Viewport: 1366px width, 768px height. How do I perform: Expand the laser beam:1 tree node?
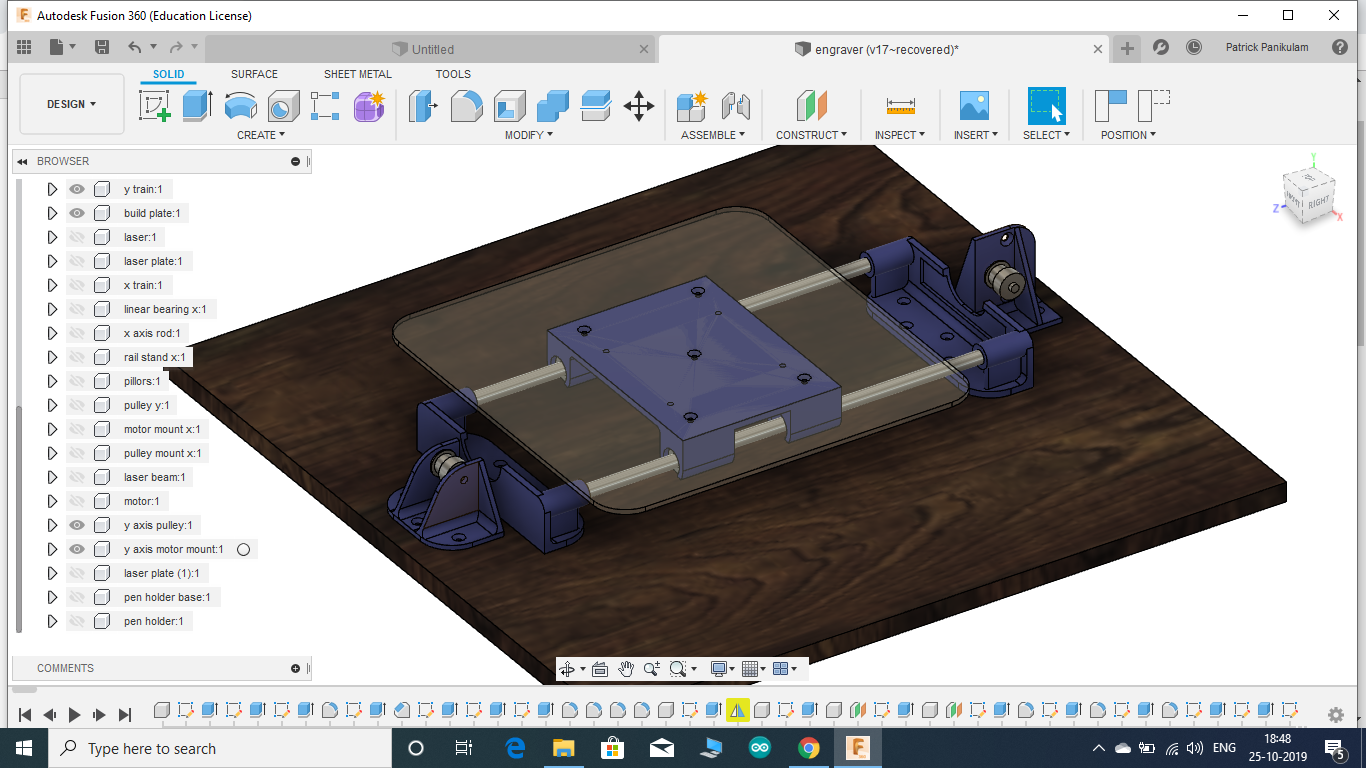(x=52, y=477)
